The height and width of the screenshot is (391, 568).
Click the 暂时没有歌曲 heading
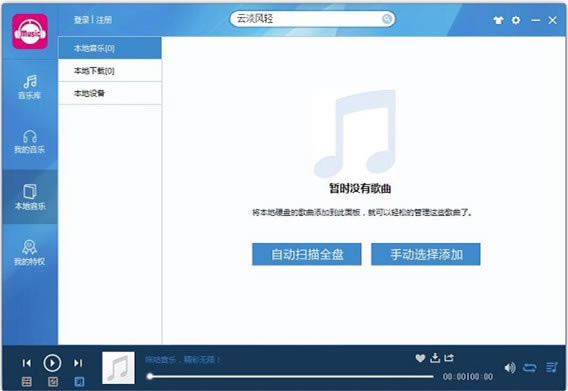click(x=360, y=188)
